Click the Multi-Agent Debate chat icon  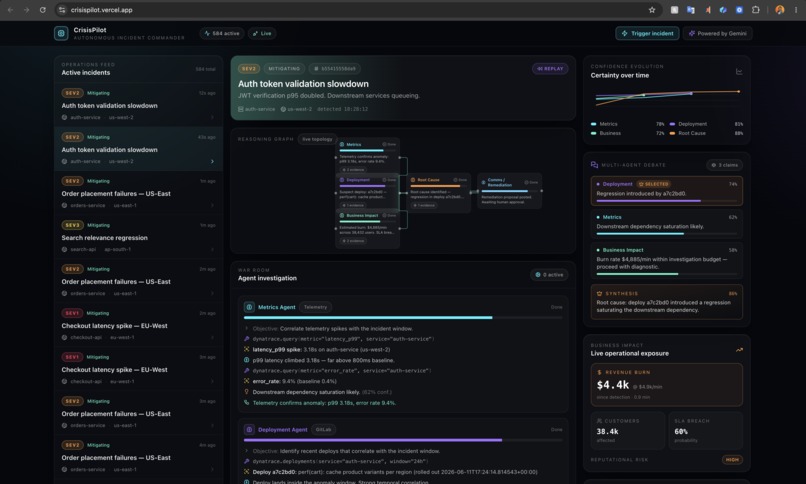point(594,165)
